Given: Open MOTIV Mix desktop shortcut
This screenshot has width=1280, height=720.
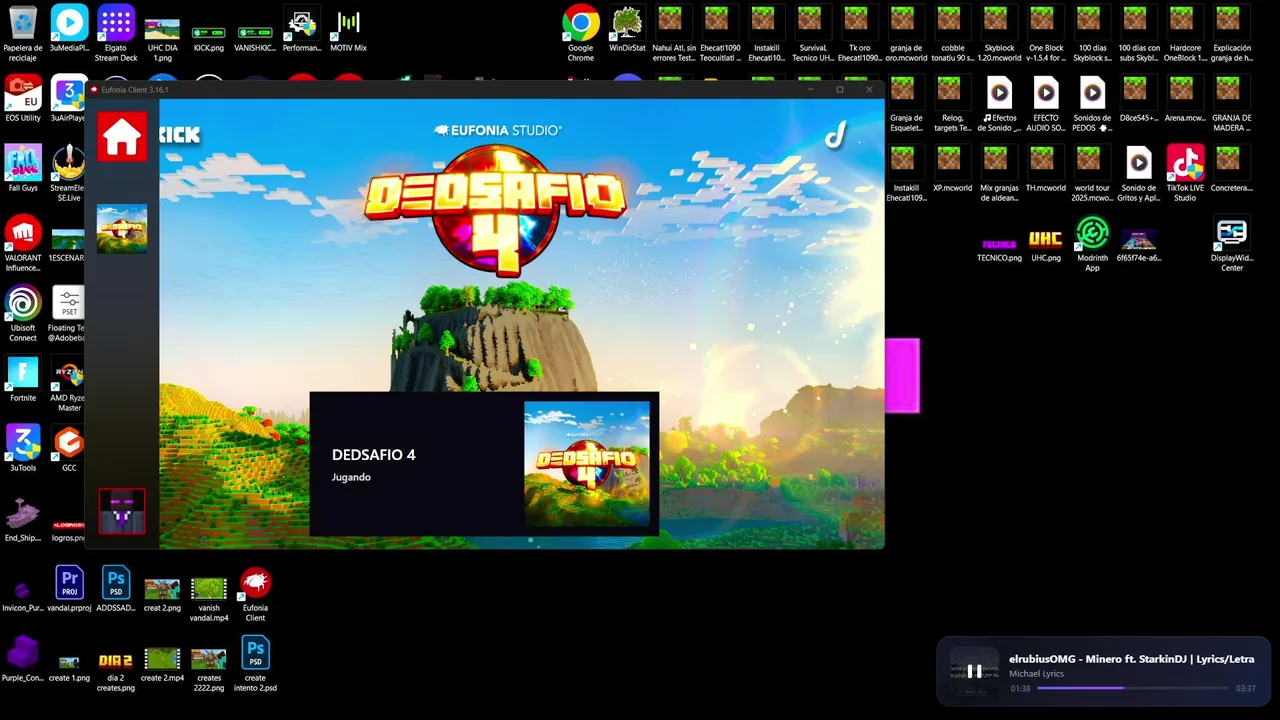Looking at the screenshot, I should [348, 30].
